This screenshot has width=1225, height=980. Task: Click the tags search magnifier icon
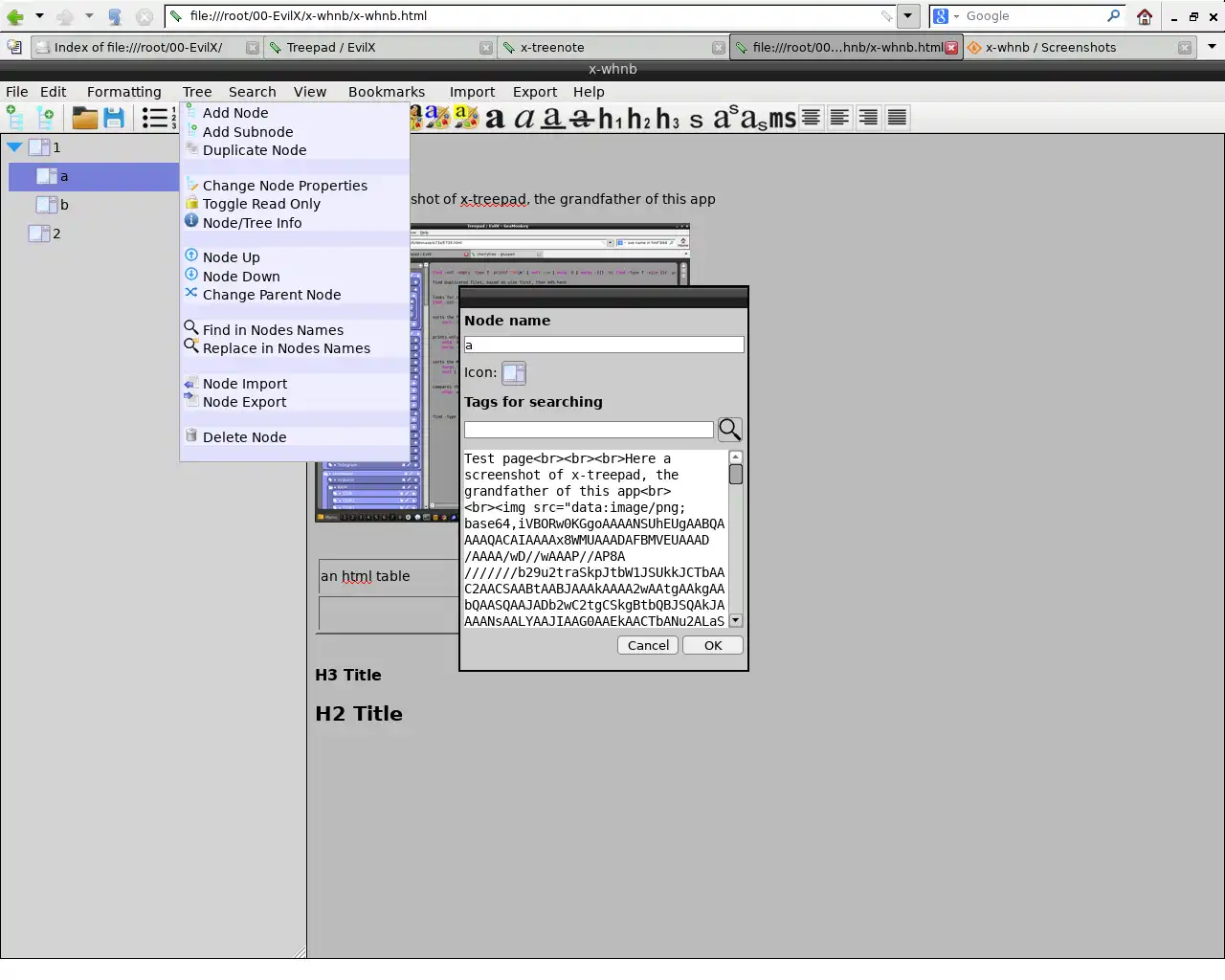click(730, 430)
